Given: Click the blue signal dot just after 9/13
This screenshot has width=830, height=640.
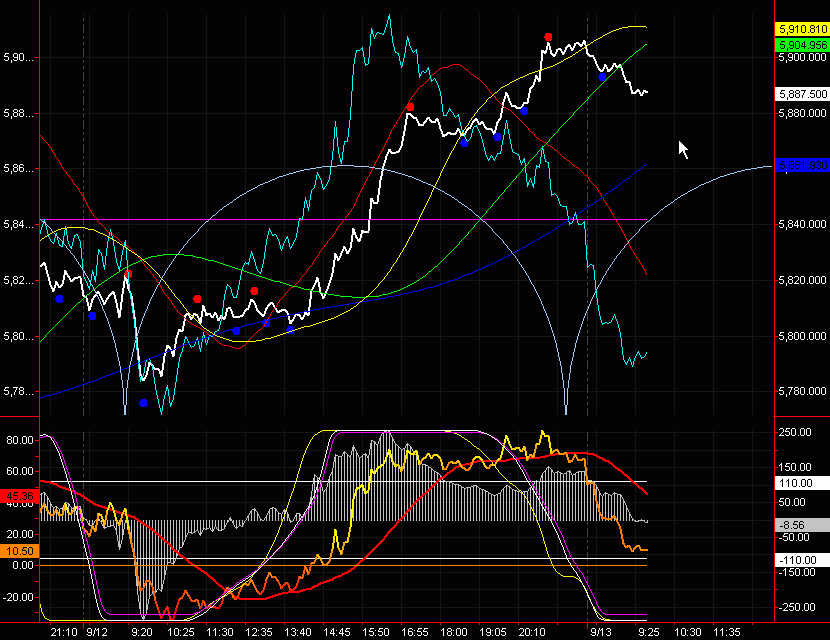Looking at the screenshot, I should pyautogui.click(x=602, y=77).
